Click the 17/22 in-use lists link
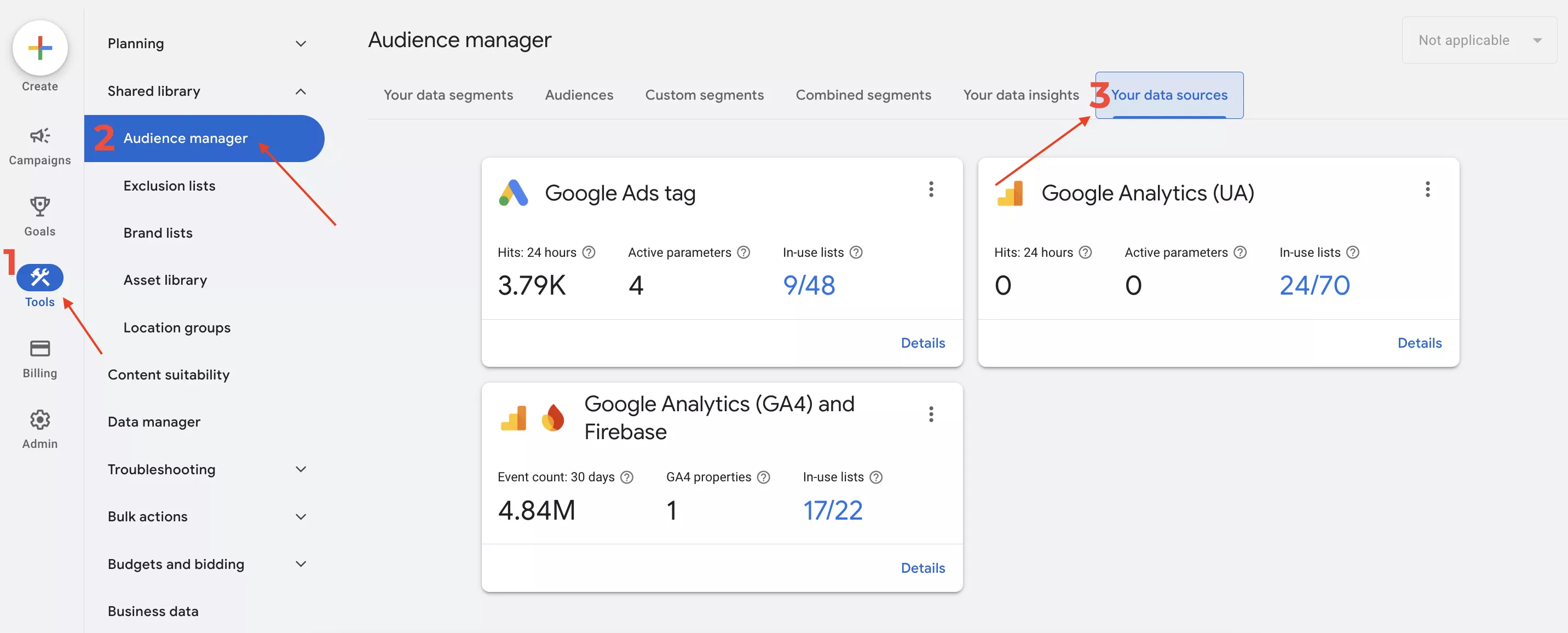 [833, 510]
